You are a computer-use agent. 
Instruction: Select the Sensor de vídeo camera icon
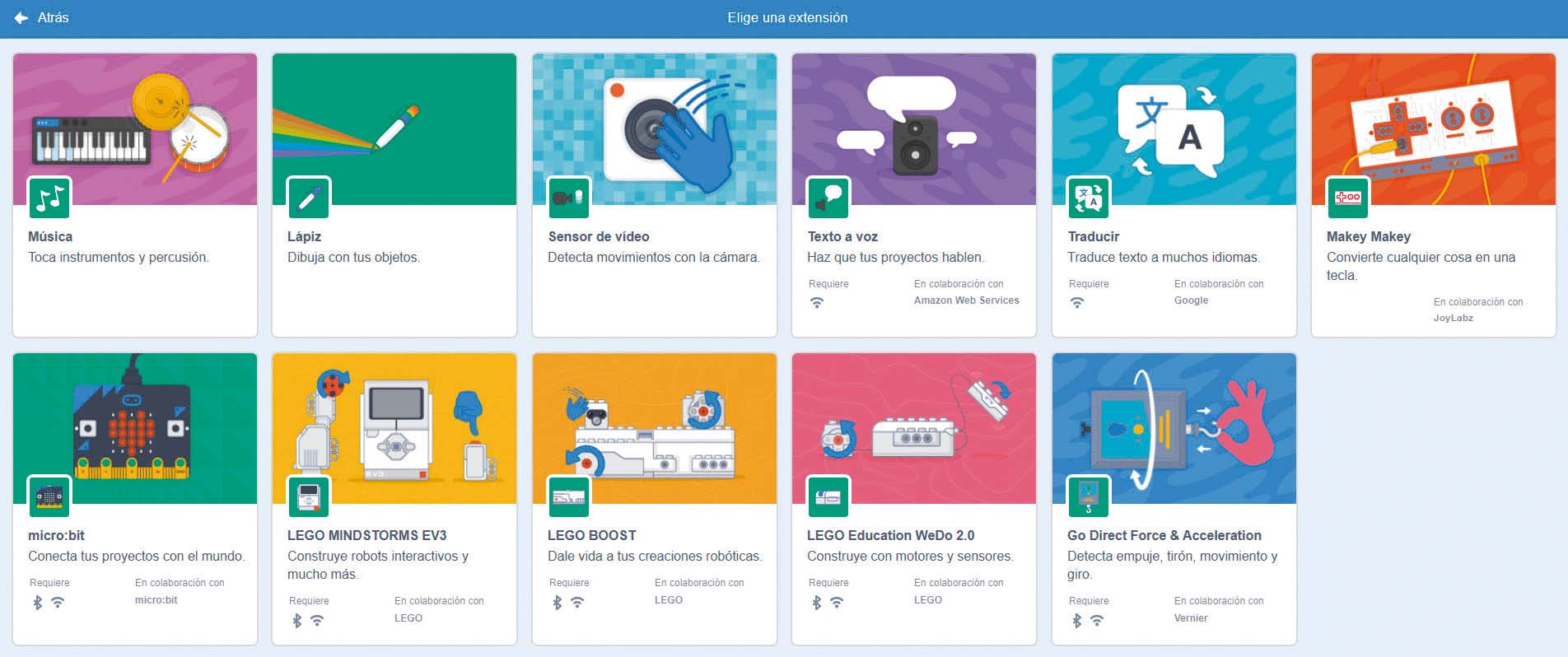point(569,198)
